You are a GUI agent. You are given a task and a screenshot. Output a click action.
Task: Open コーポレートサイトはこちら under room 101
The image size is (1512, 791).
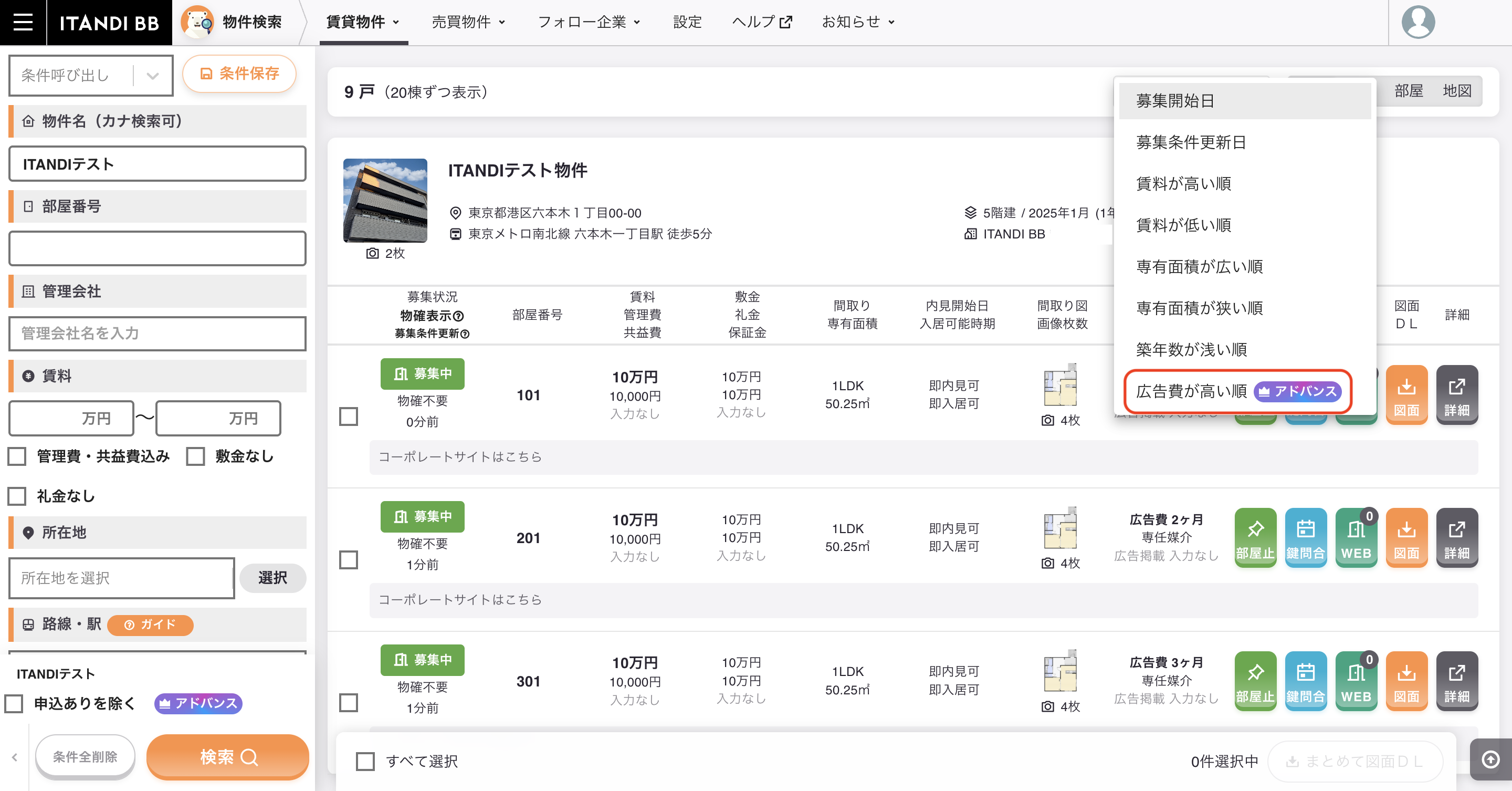pos(459,457)
